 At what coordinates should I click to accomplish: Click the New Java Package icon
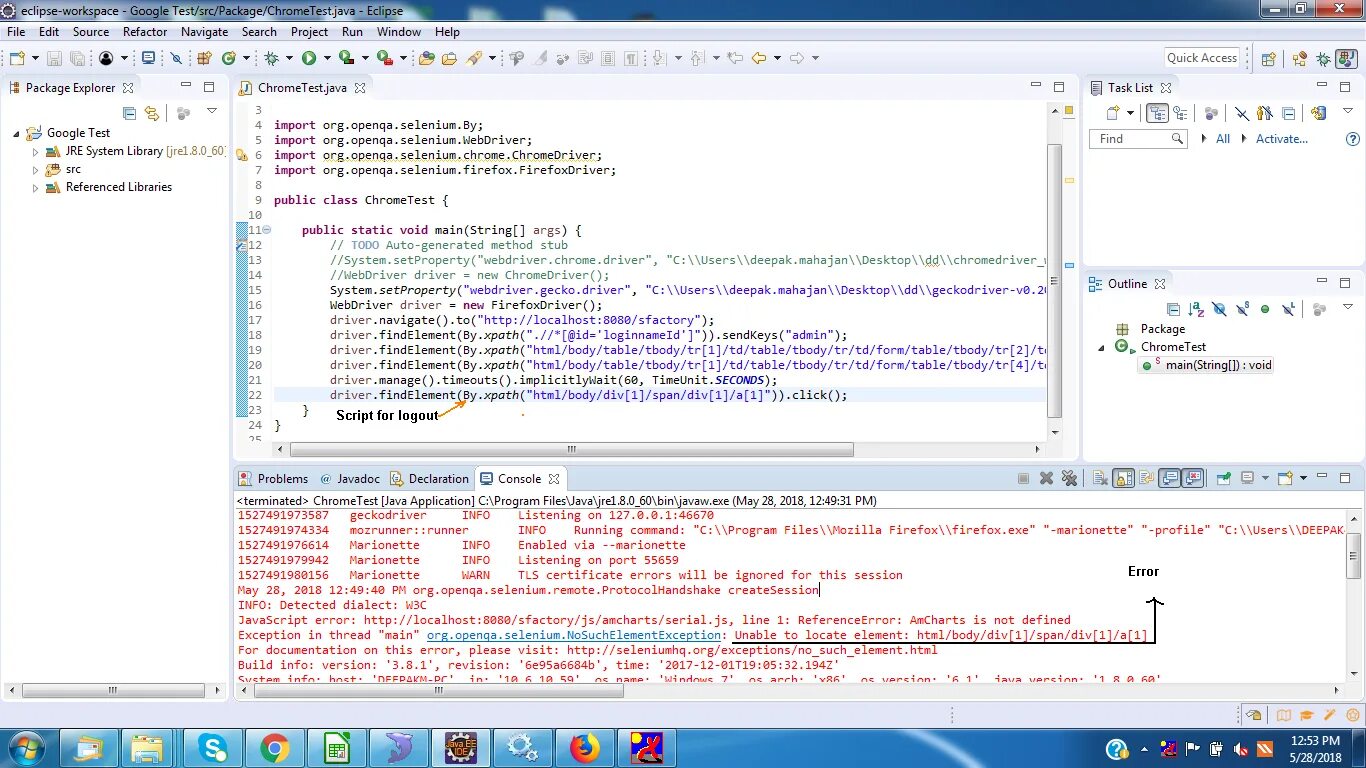(204, 58)
